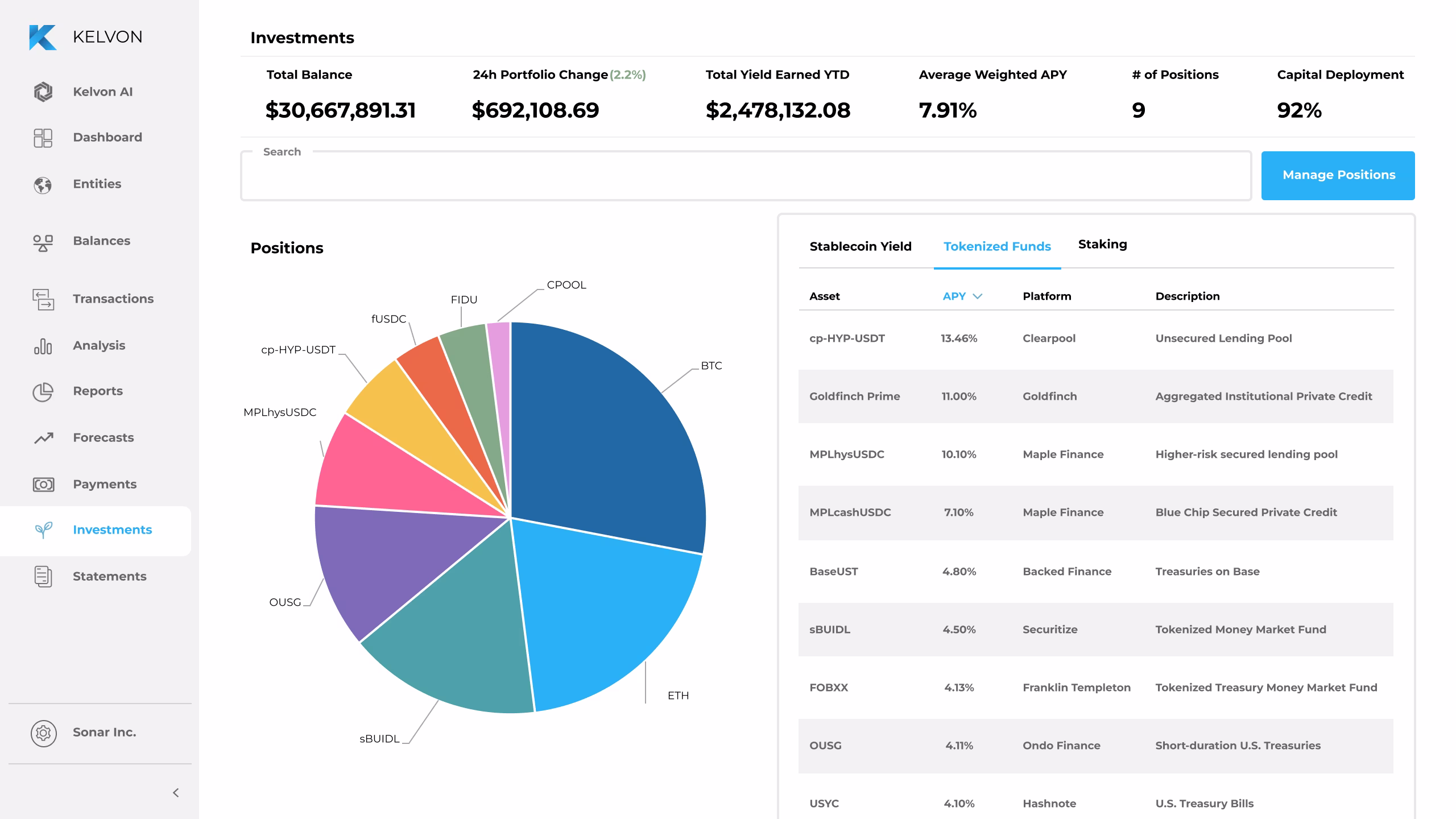The height and width of the screenshot is (819, 1456).
Task: Click the BaseUST asset row
Action: tap(1095, 572)
